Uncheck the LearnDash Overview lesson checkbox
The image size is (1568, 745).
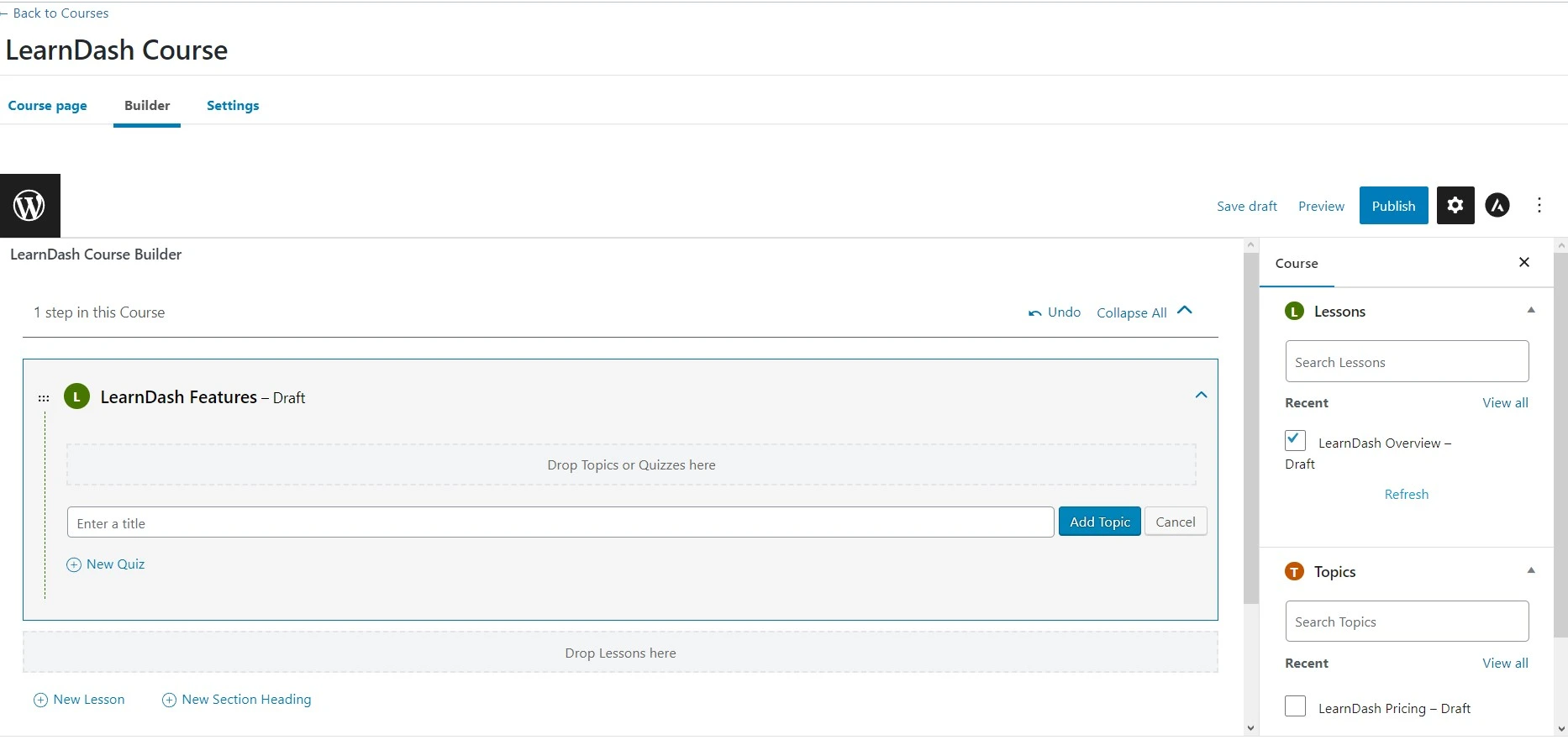click(x=1295, y=440)
